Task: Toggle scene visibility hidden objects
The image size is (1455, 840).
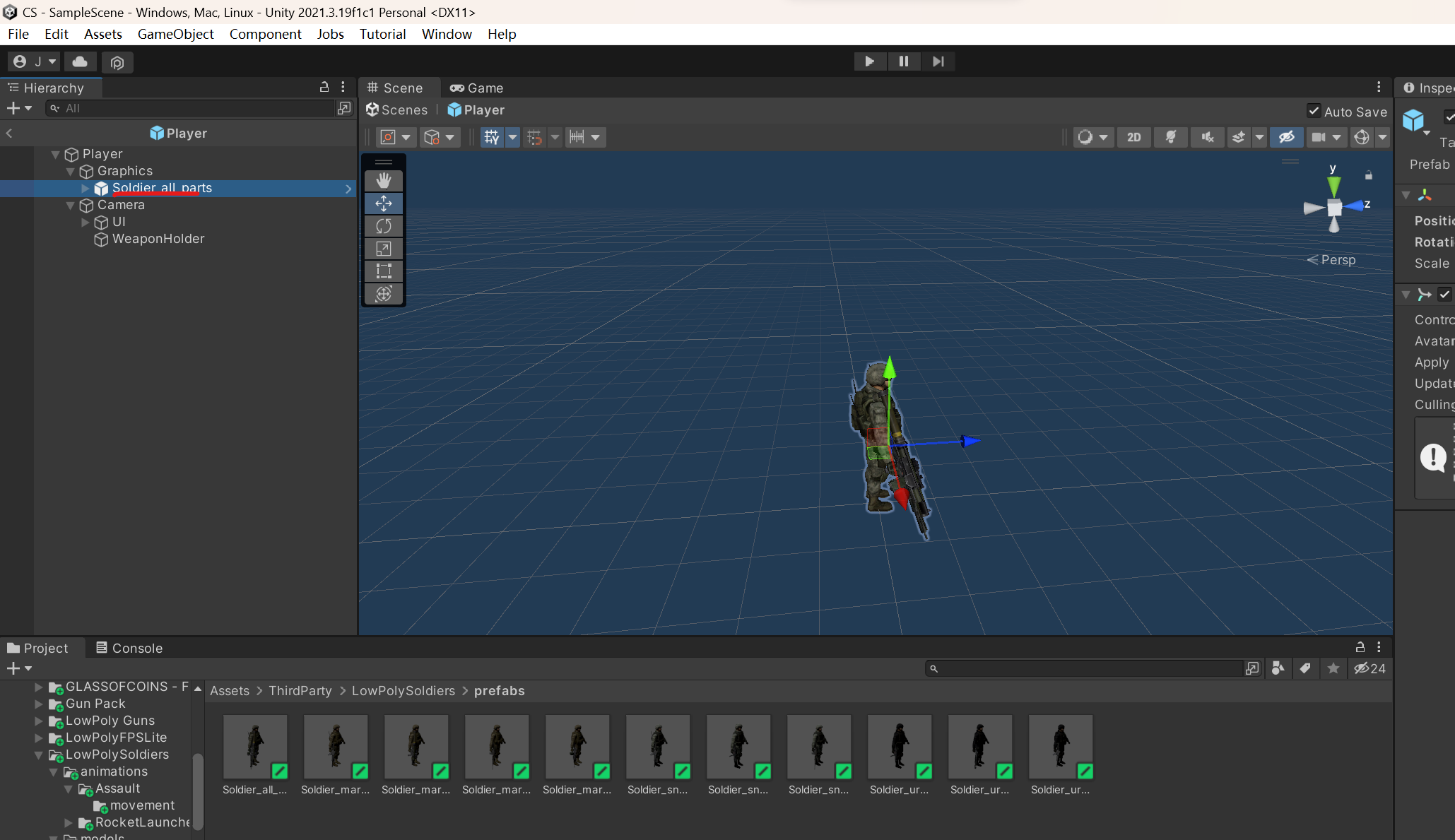Action: (1286, 137)
